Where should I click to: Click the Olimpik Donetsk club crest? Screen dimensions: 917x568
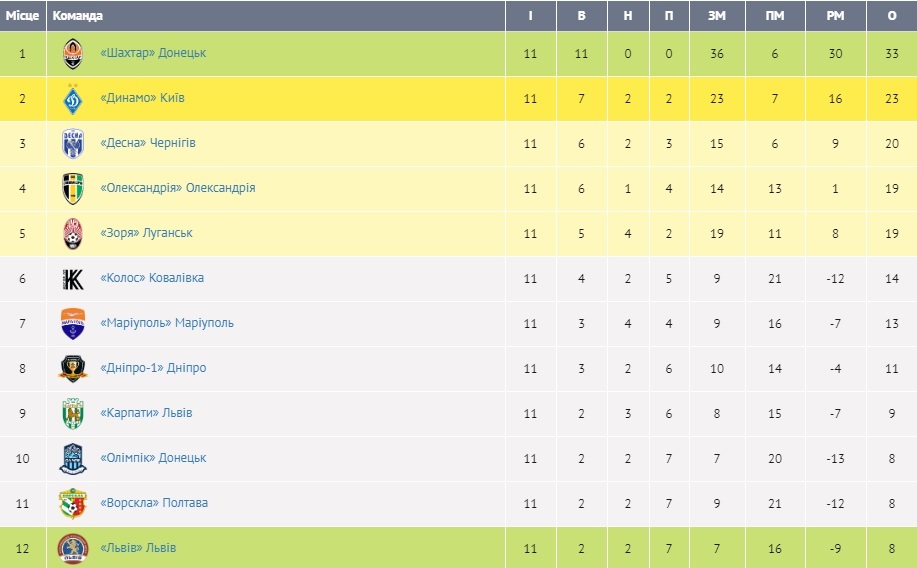(73, 458)
